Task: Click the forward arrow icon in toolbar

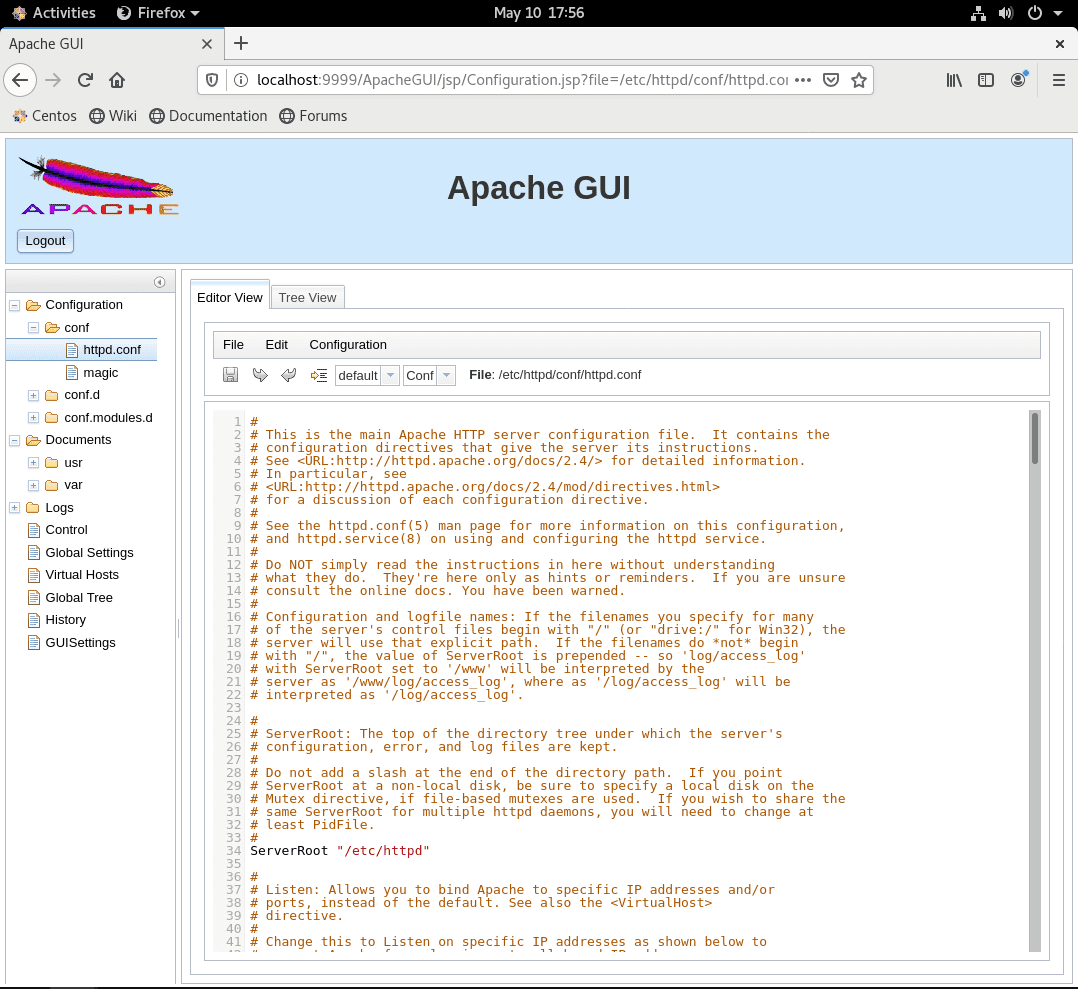Action: tap(260, 374)
